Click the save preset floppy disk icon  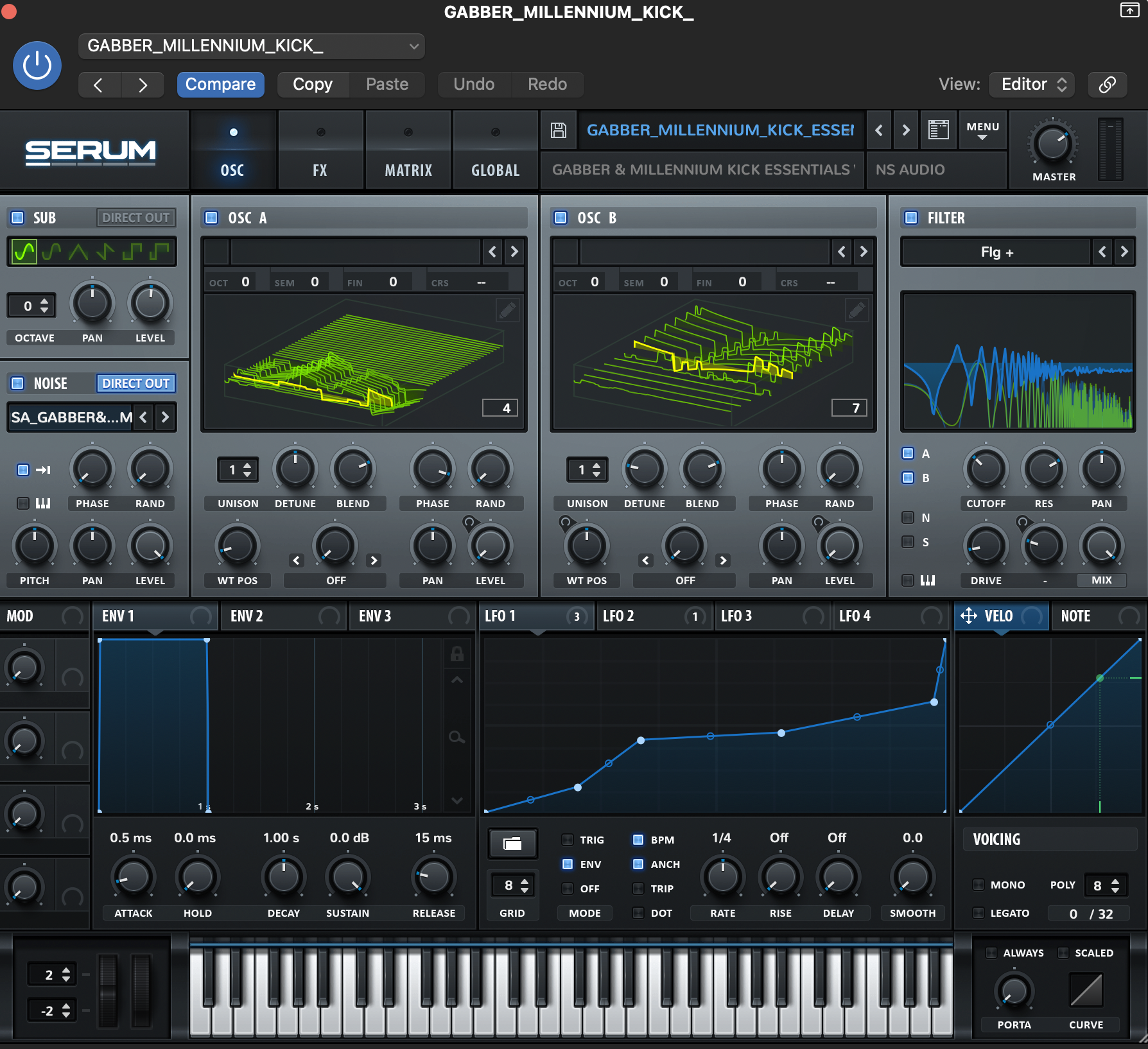tap(559, 130)
